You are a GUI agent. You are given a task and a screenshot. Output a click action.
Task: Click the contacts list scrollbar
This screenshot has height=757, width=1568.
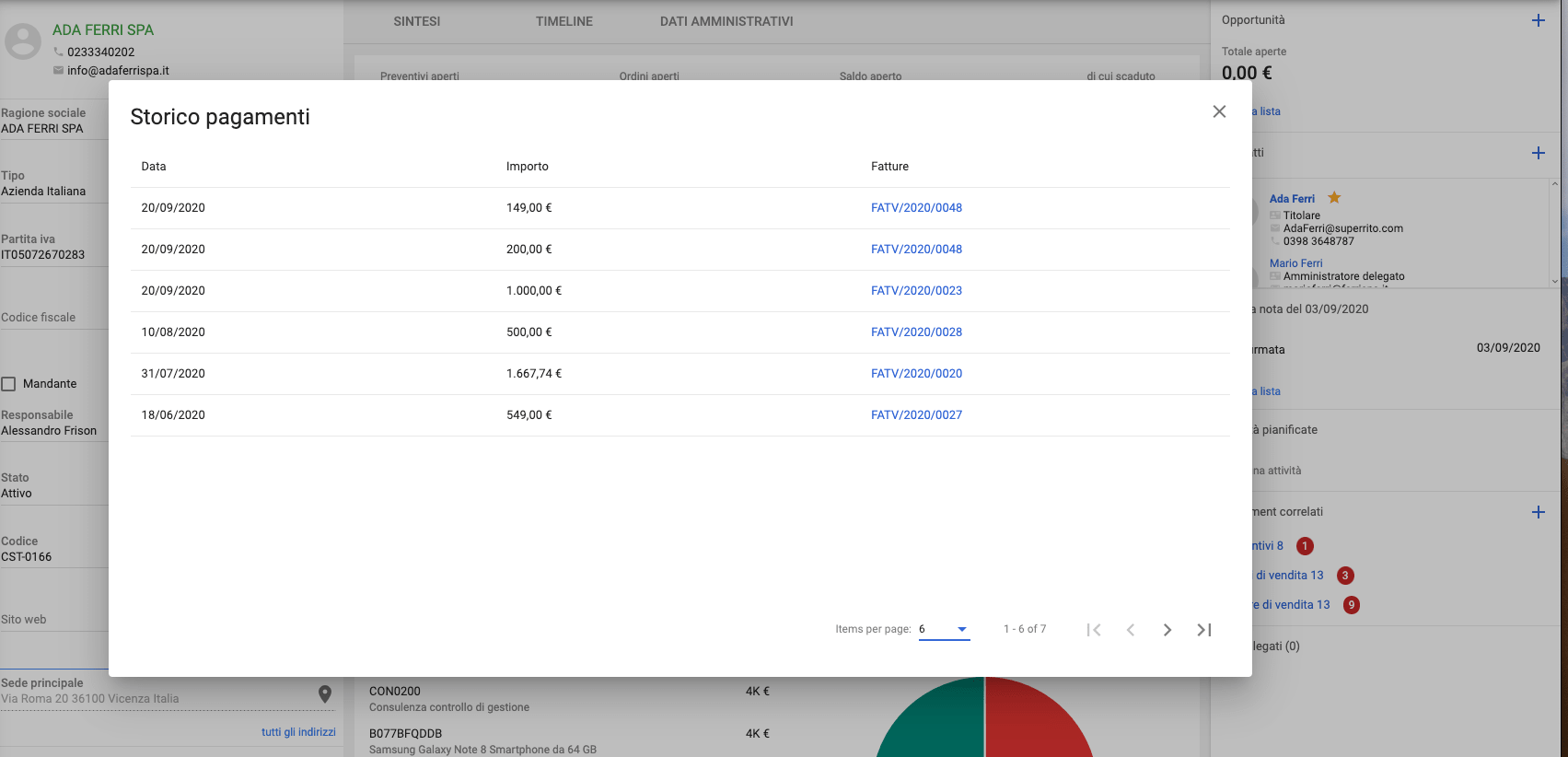(x=1554, y=233)
